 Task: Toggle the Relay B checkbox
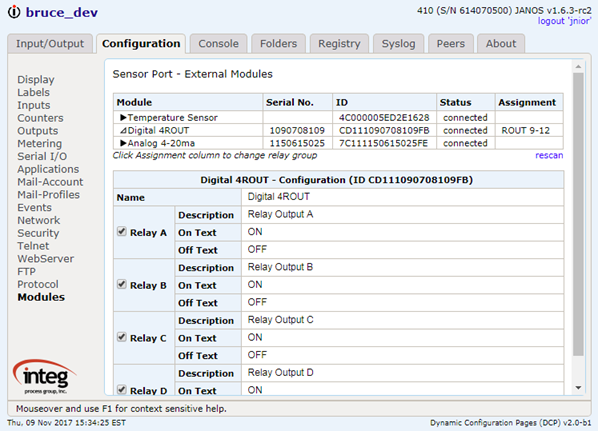(x=122, y=284)
